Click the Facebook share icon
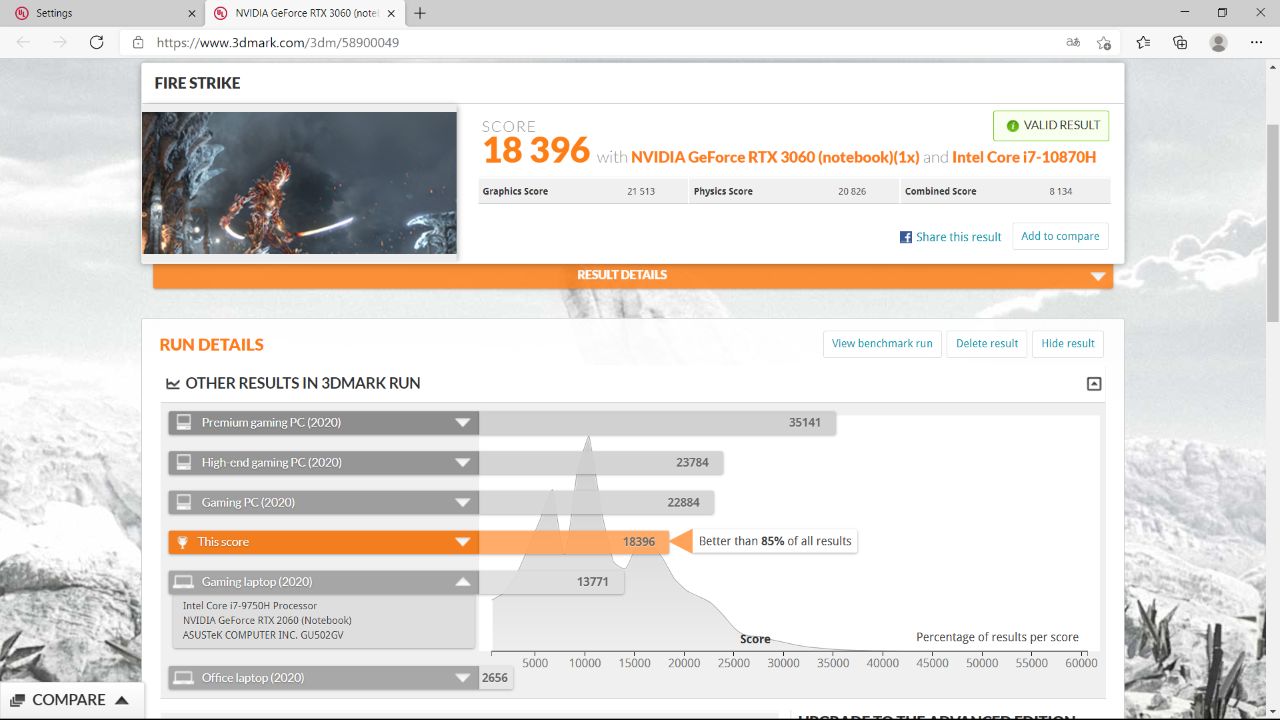Screen dimensions: 1280x720 click(x=906, y=237)
